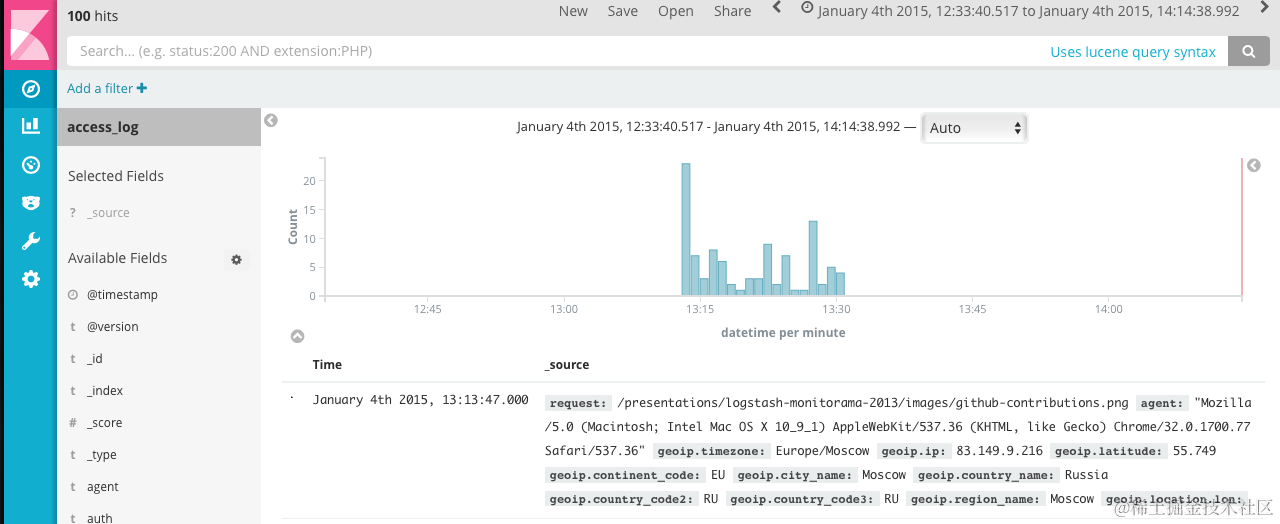The height and width of the screenshot is (524, 1280).
Task: Click 'datetime per minute' axis label
Action: (x=783, y=333)
